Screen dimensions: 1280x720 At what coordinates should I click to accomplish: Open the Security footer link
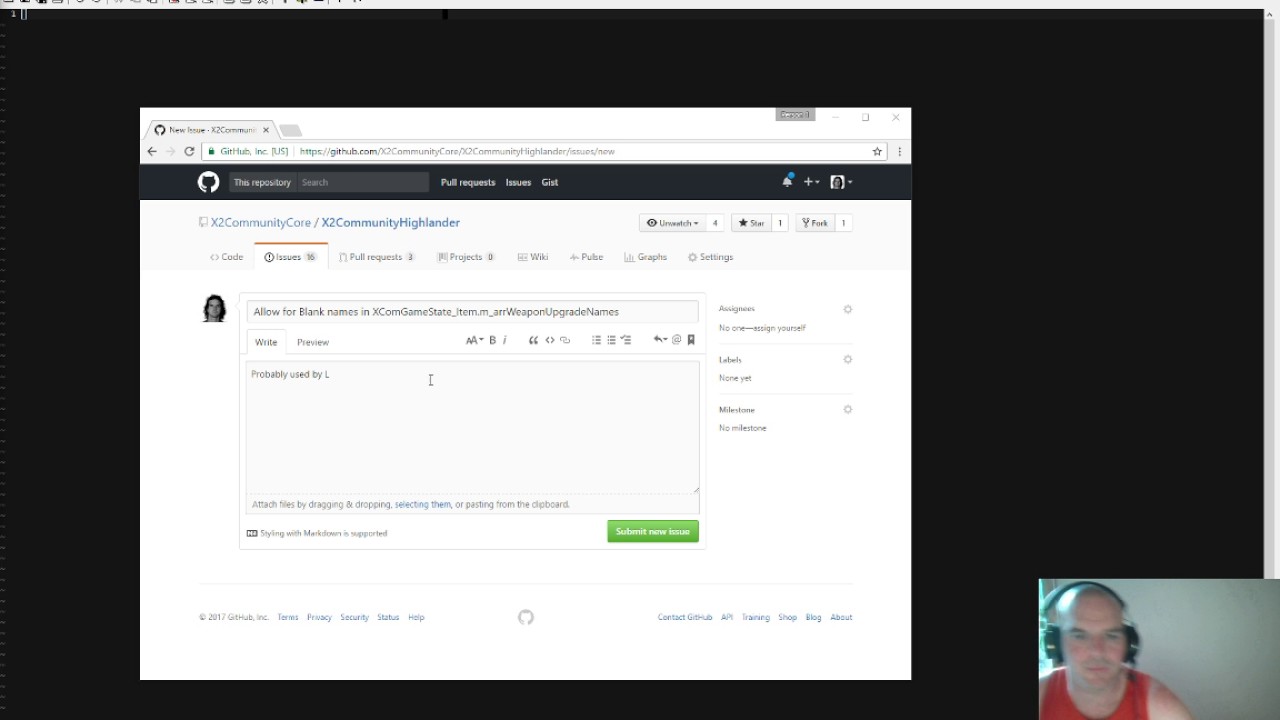354,617
